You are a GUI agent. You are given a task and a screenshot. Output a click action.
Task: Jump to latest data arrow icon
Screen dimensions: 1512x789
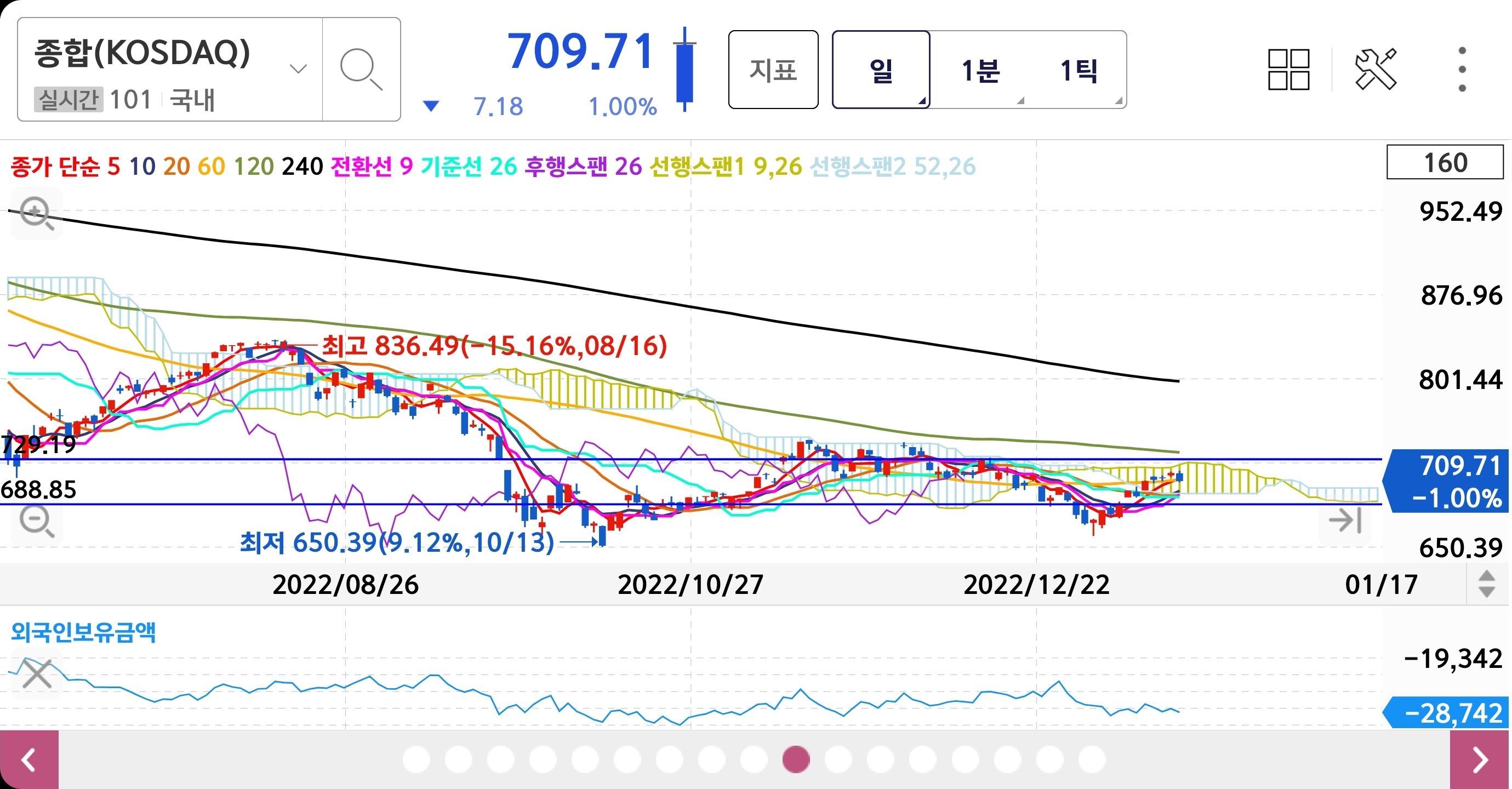pyautogui.click(x=1345, y=520)
